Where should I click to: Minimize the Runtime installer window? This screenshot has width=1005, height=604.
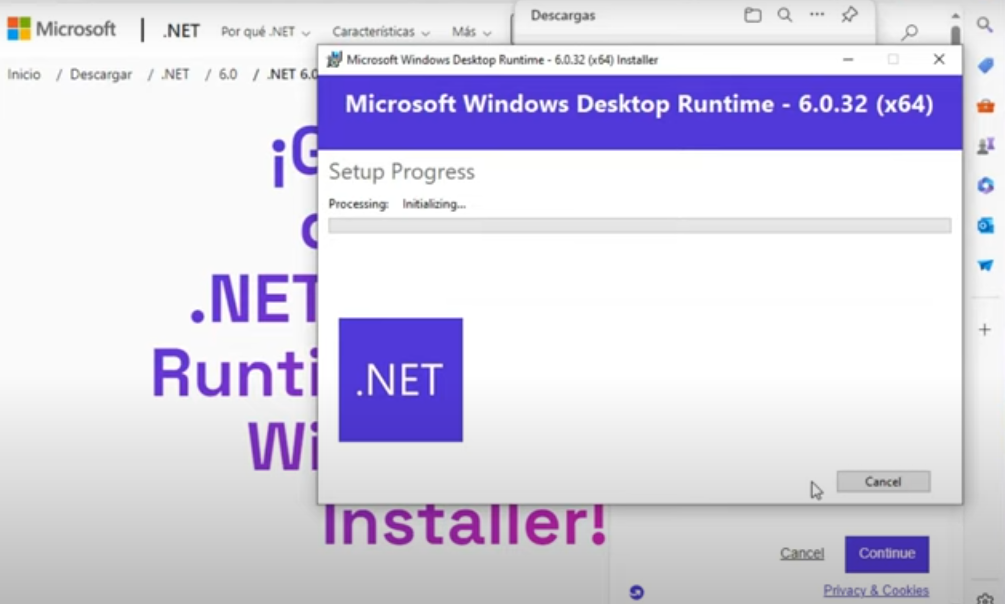tap(848, 60)
